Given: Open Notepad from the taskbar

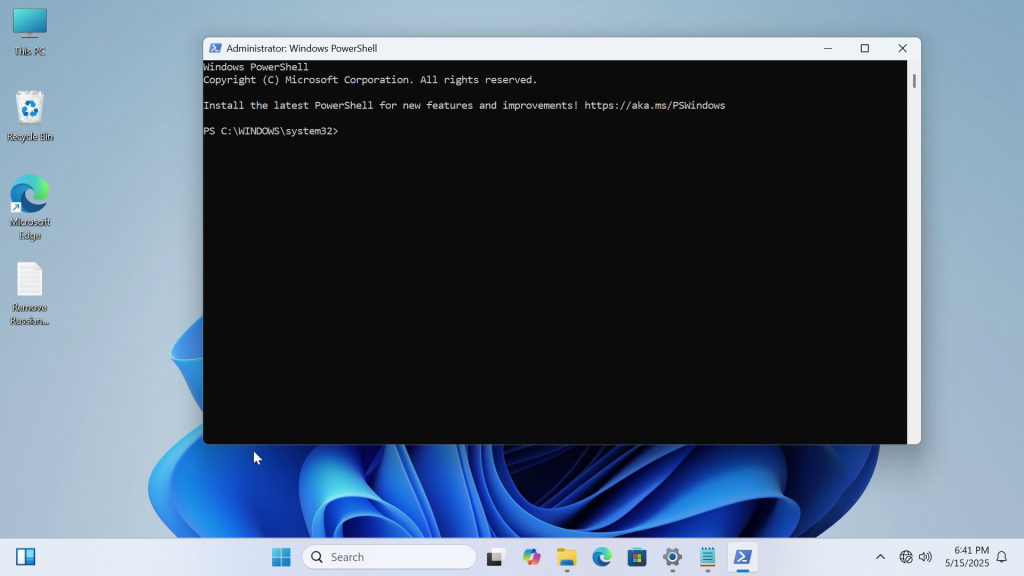Looking at the screenshot, I should (x=707, y=557).
